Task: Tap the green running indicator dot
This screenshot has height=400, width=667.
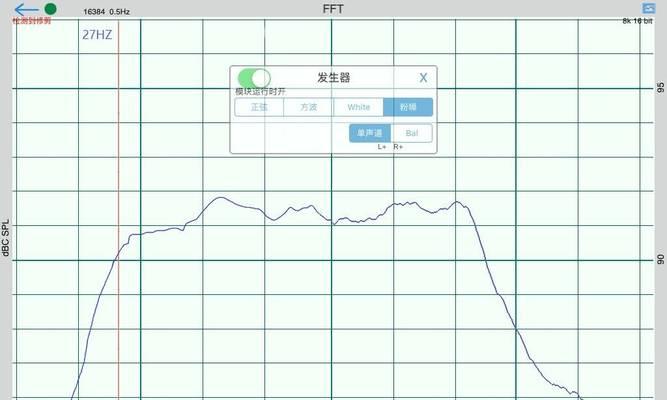Action: 50,9
